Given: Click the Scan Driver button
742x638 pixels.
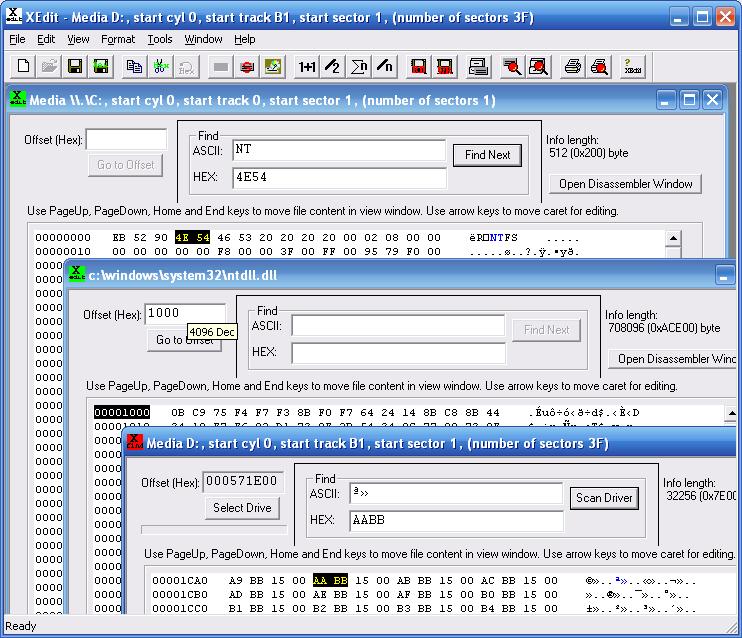Looking at the screenshot, I should 604,498.
